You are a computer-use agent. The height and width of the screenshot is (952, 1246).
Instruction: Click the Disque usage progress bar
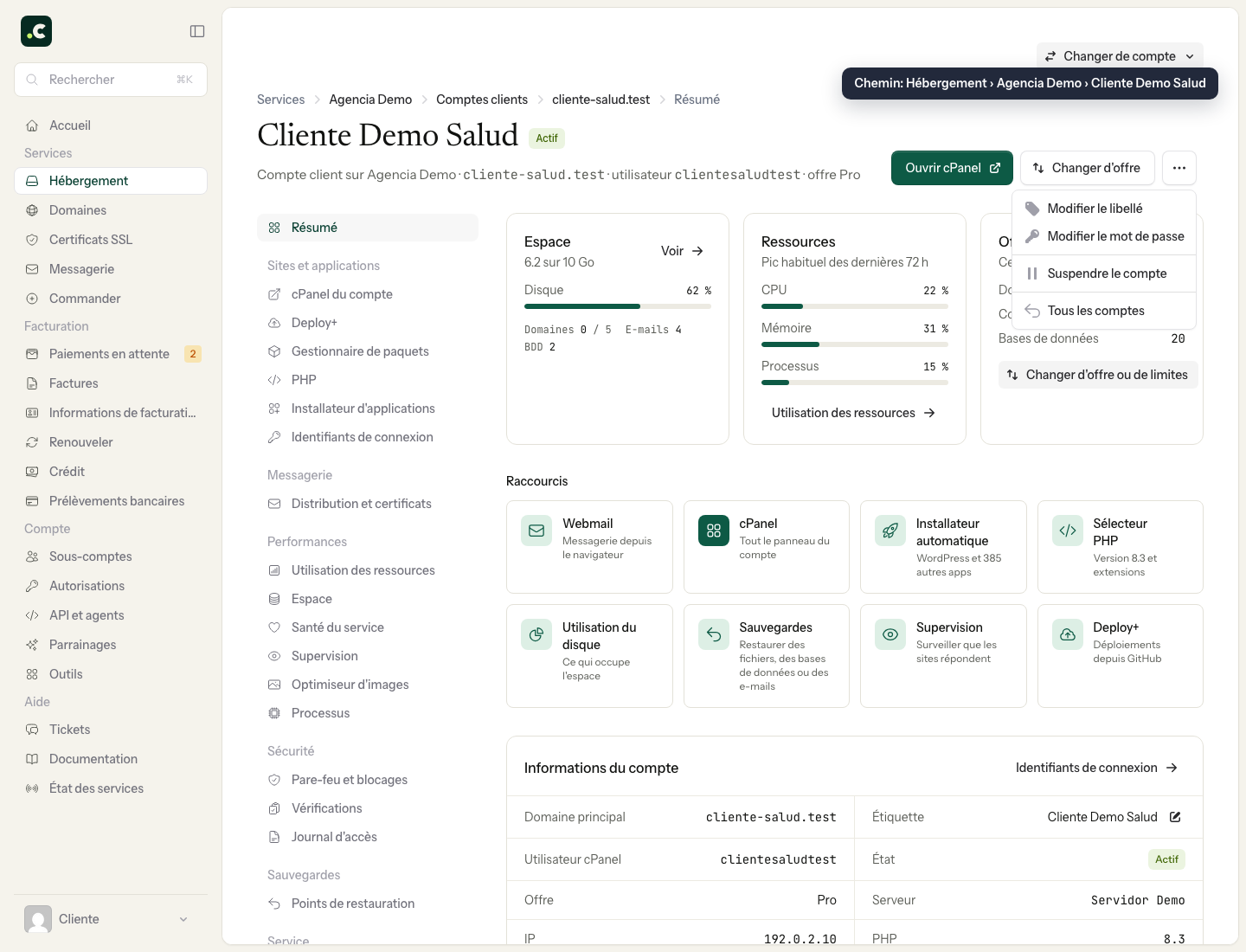(x=618, y=306)
